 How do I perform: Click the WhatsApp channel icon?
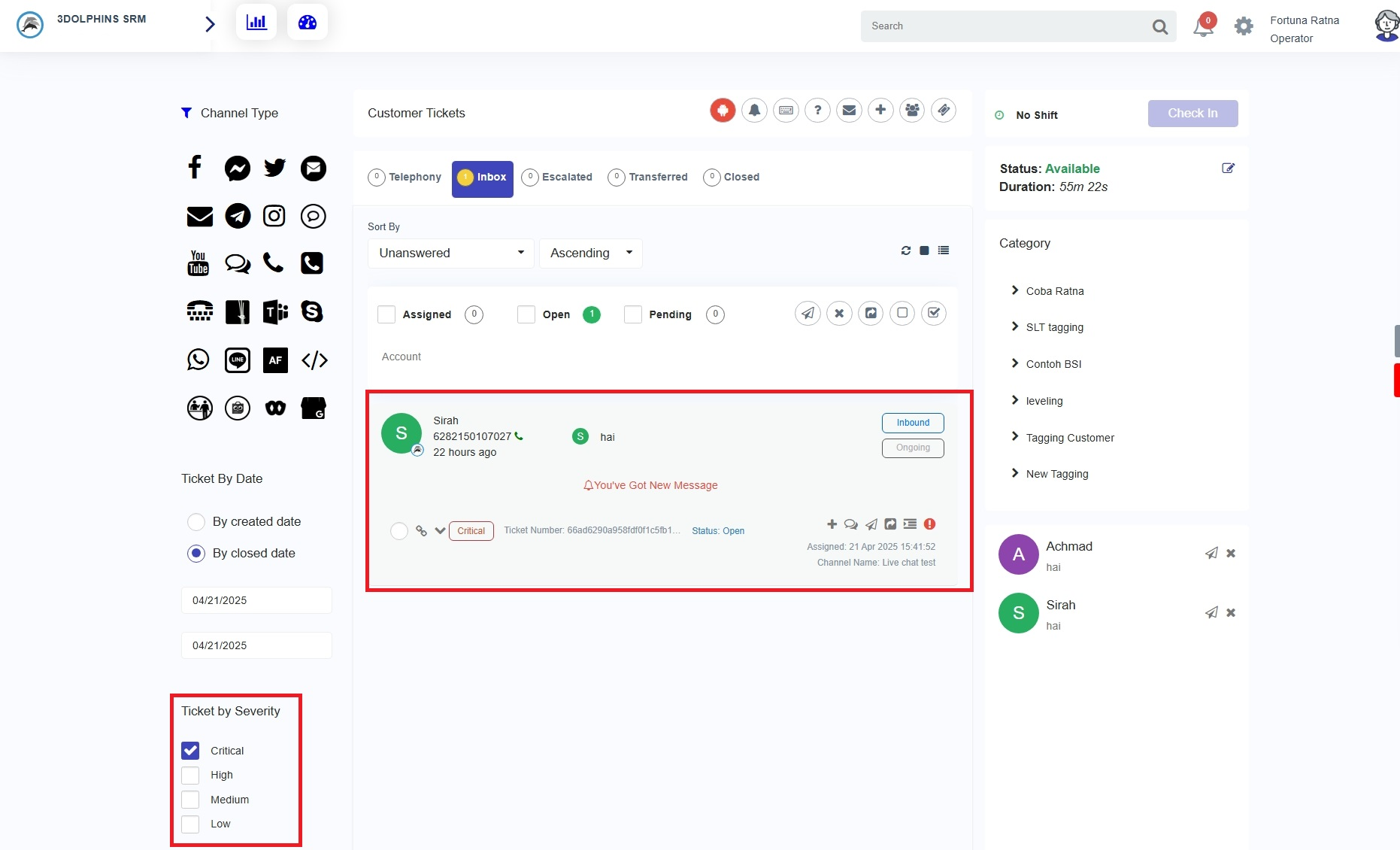[198, 360]
